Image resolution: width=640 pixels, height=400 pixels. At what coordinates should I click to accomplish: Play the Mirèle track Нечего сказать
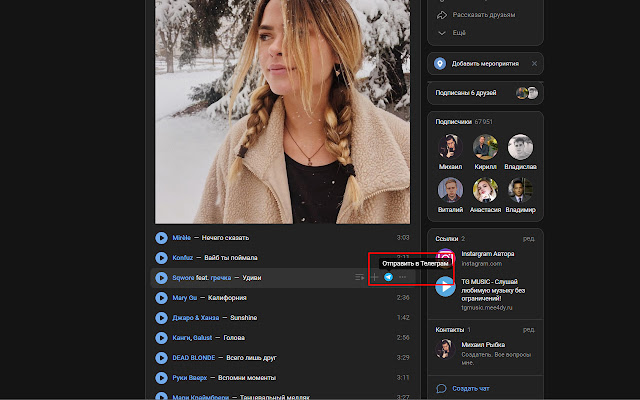click(161, 238)
